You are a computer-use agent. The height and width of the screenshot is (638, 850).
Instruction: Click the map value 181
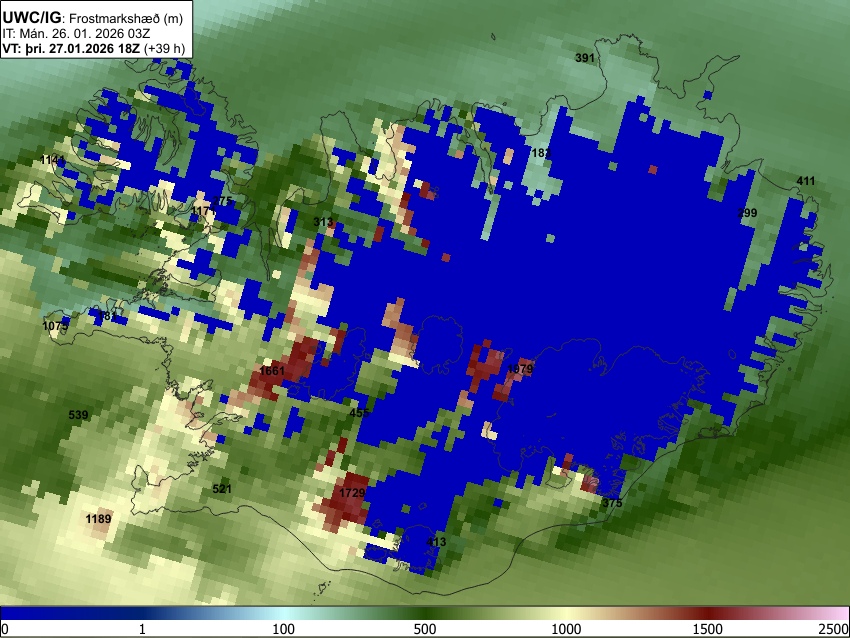pos(106,315)
